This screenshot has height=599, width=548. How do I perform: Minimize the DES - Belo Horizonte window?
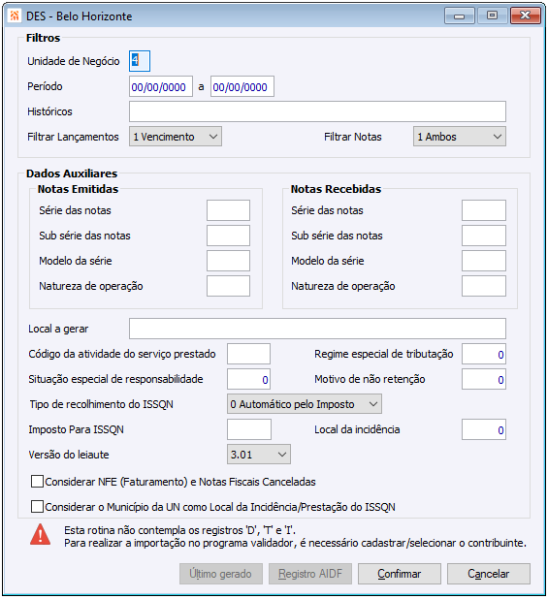pyautogui.click(x=459, y=16)
